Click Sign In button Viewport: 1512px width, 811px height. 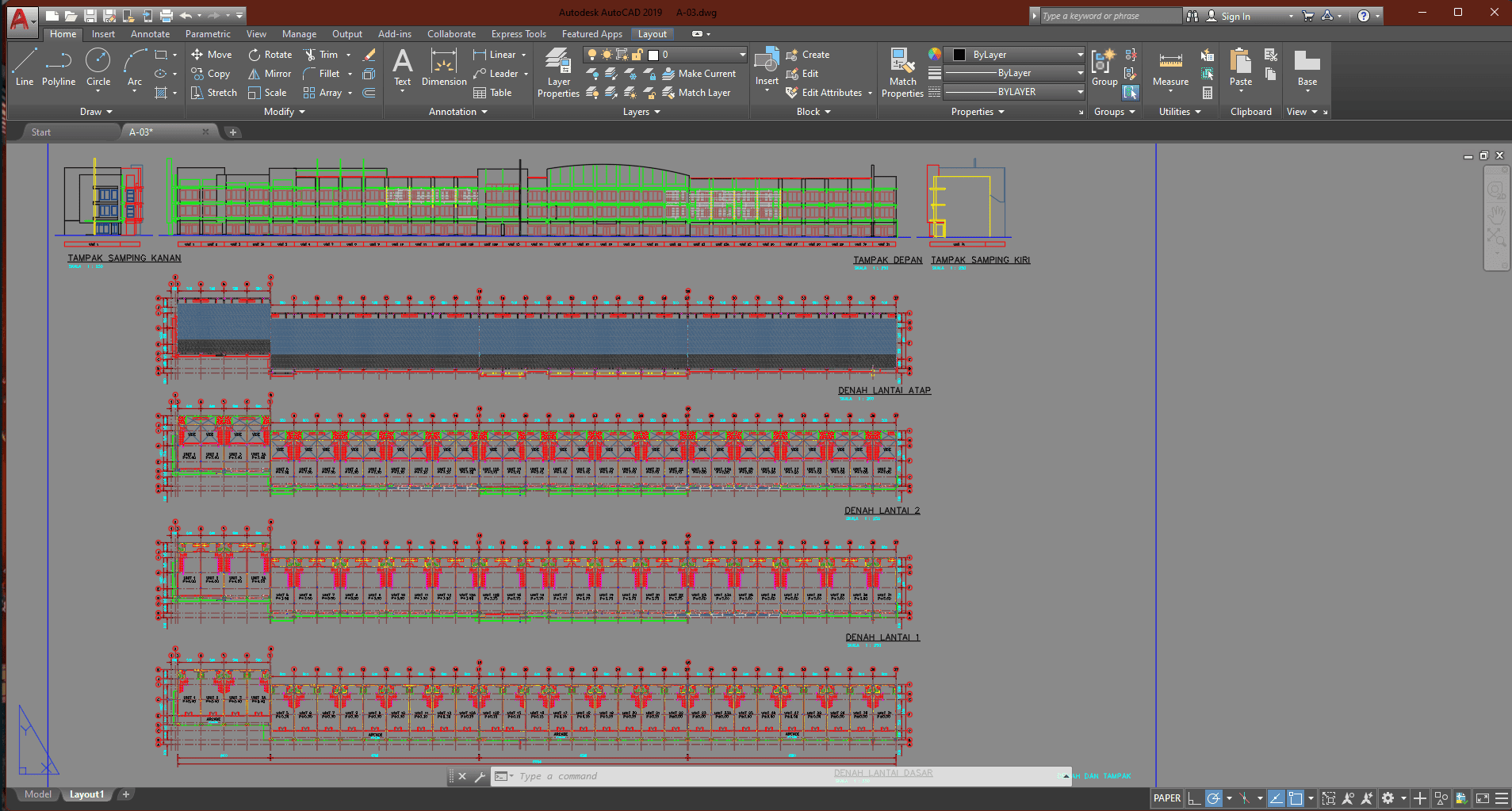(x=1234, y=16)
